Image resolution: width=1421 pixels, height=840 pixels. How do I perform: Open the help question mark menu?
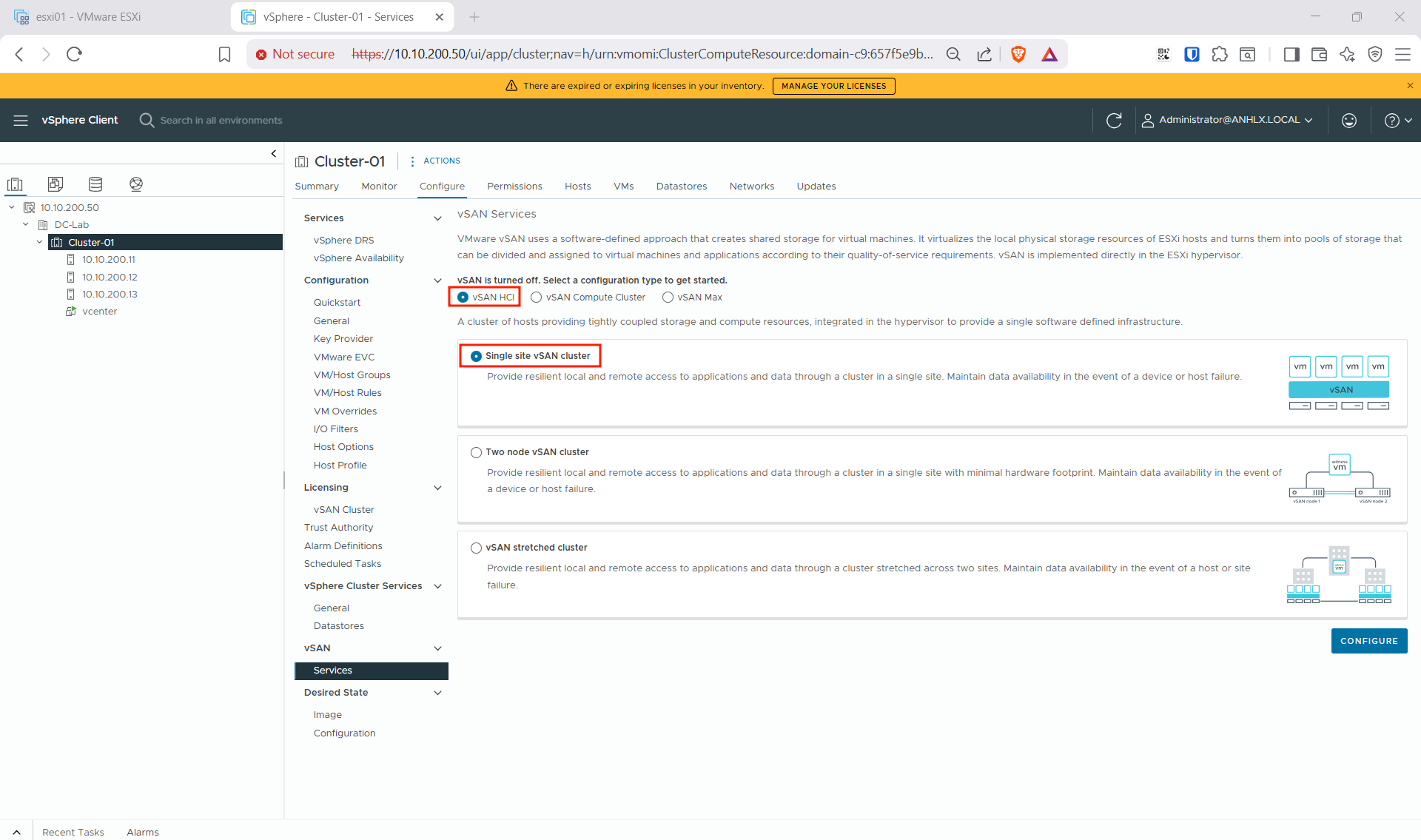click(x=1398, y=120)
